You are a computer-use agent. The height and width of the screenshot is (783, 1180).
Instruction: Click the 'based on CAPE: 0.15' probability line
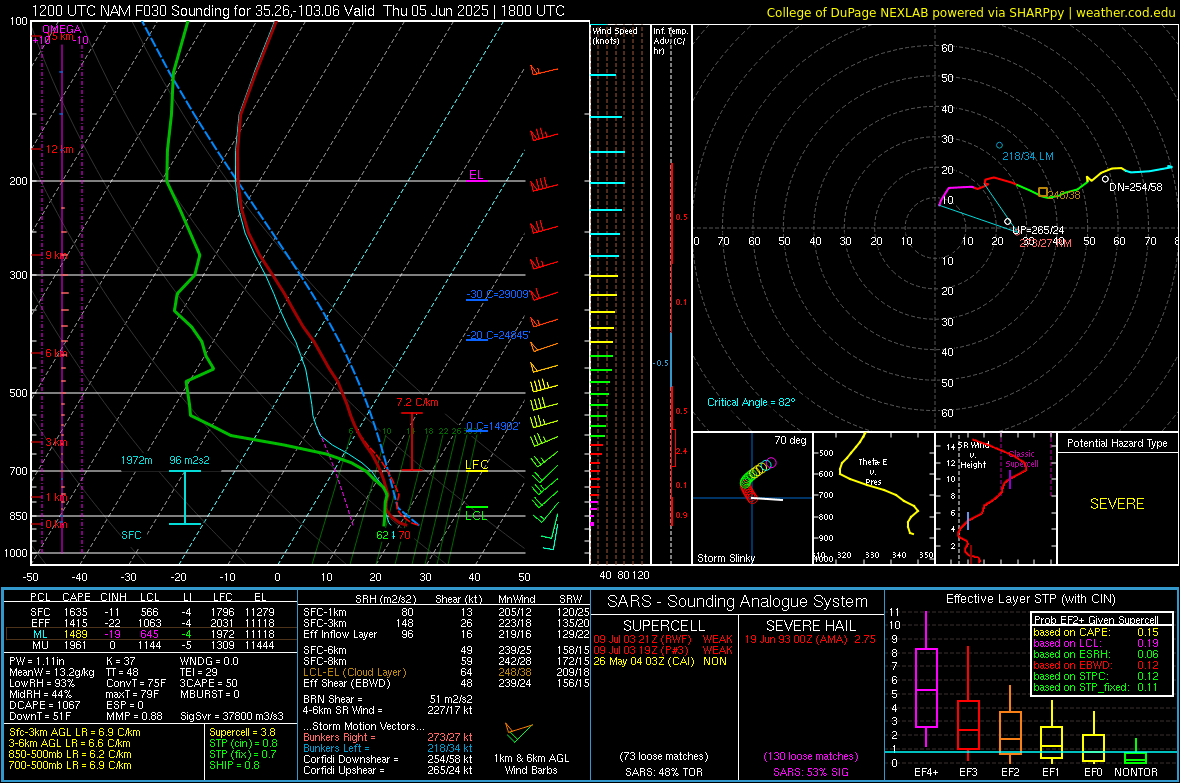pyautogui.click(x=1096, y=632)
